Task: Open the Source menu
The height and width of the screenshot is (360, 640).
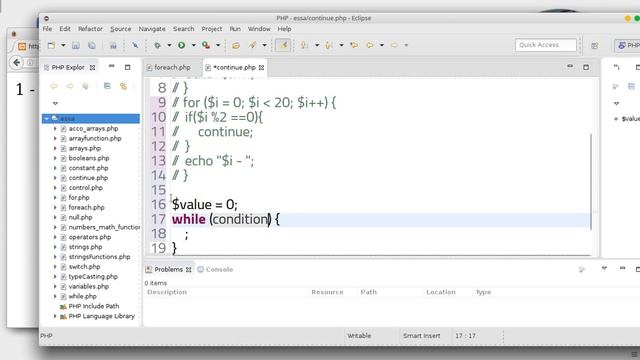Action: pos(120,29)
